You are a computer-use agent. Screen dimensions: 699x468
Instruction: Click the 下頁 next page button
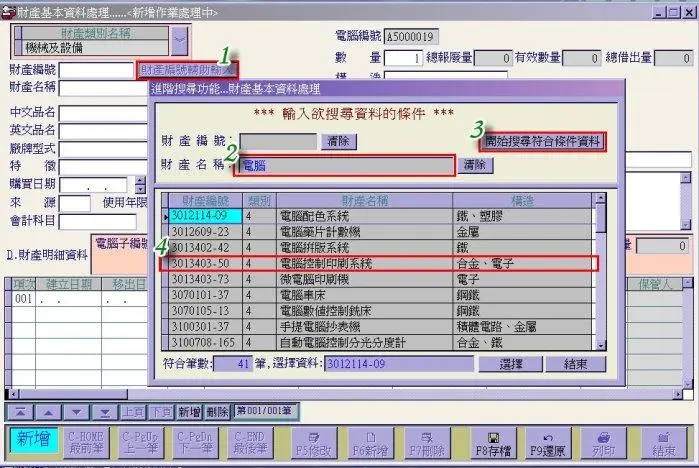click(x=161, y=412)
